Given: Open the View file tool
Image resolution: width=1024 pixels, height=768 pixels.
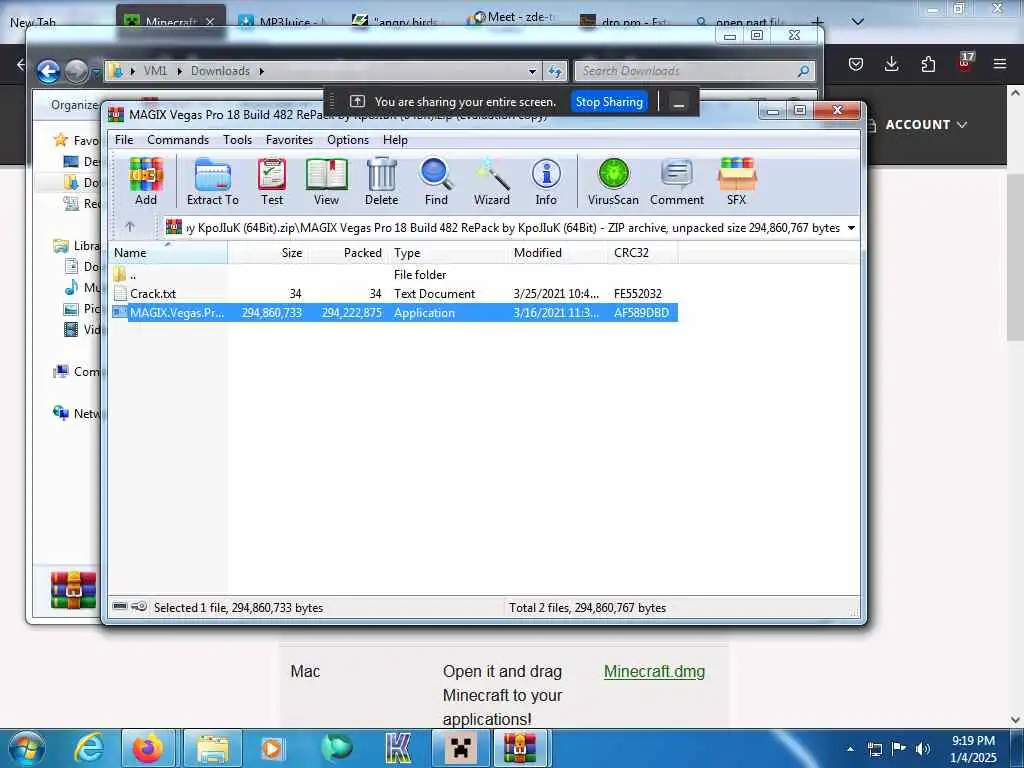Looking at the screenshot, I should coord(326,182).
